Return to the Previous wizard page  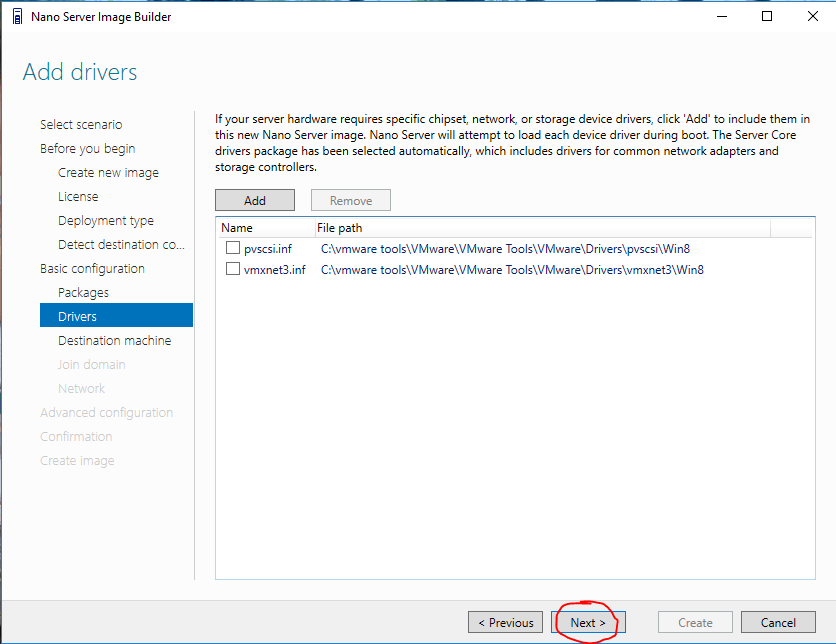point(505,622)
